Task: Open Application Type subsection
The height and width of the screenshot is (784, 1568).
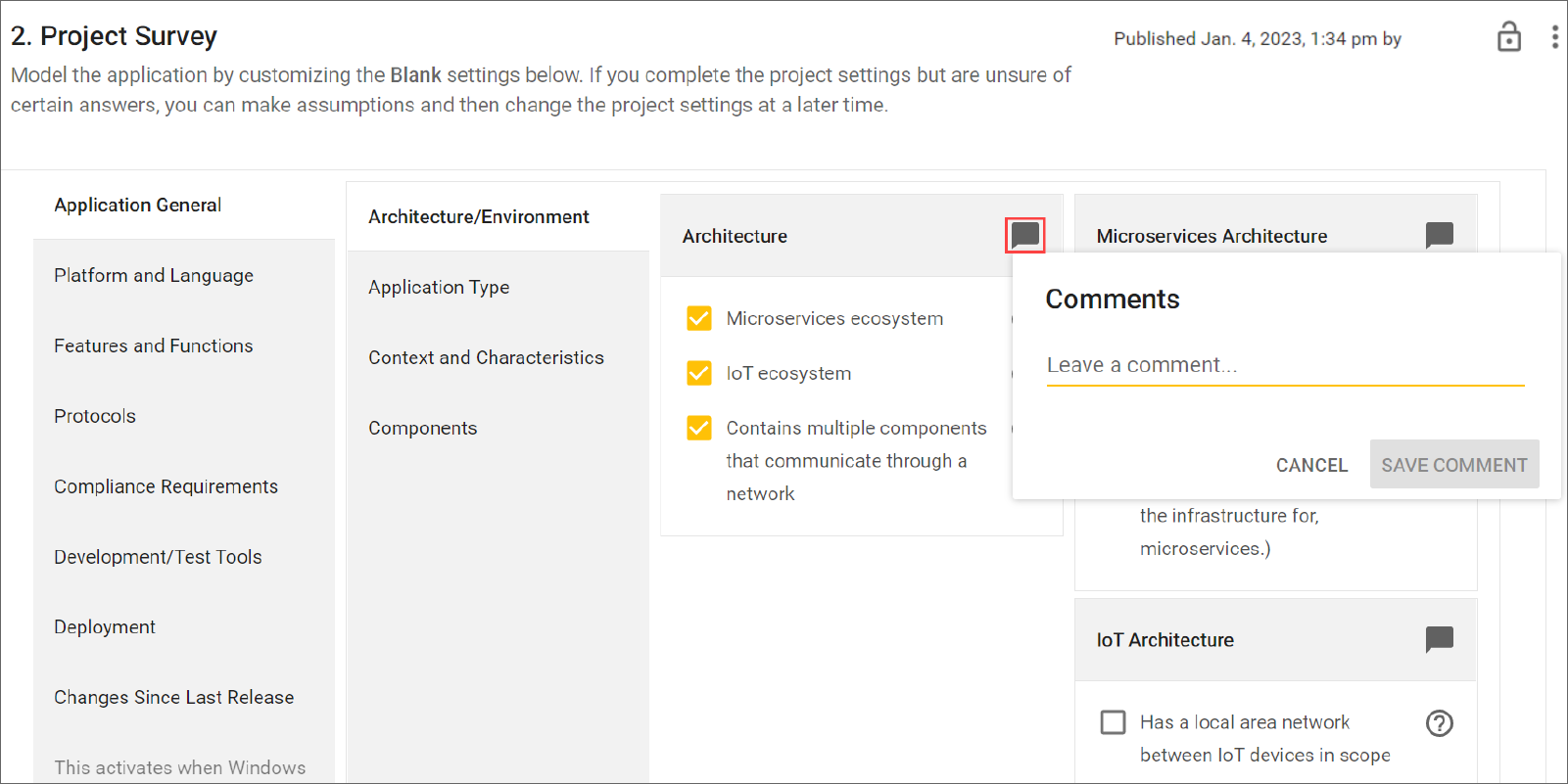Action: (439, 287)
